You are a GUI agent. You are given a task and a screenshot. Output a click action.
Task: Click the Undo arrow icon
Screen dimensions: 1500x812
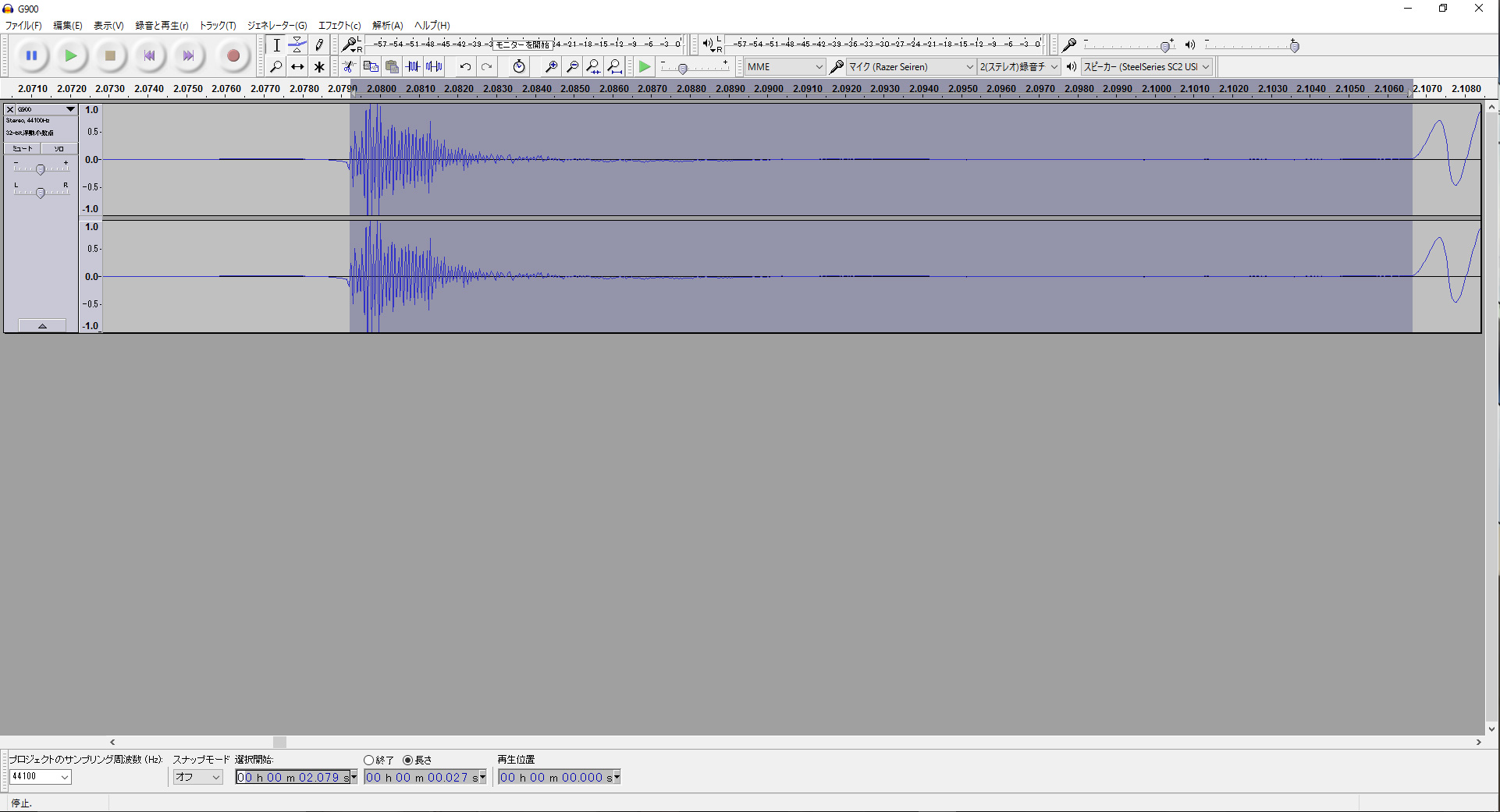pos(465,67)
